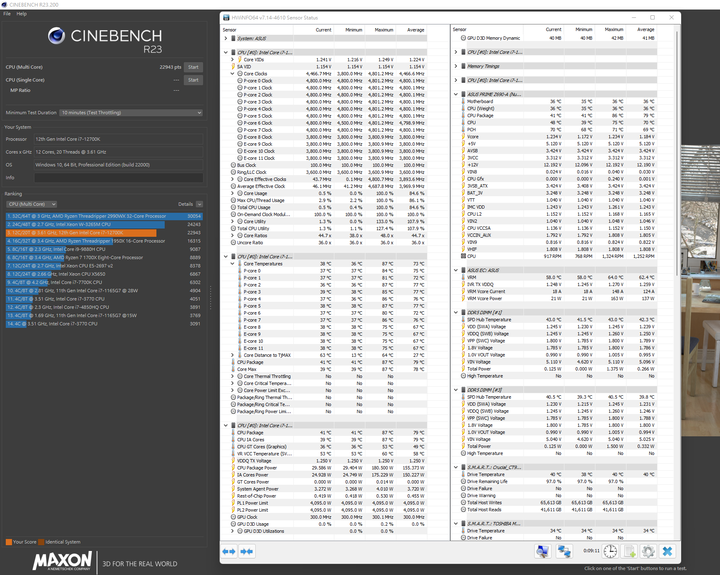
Task: Click the Info text field in Your System
Action: coord(118,177)
